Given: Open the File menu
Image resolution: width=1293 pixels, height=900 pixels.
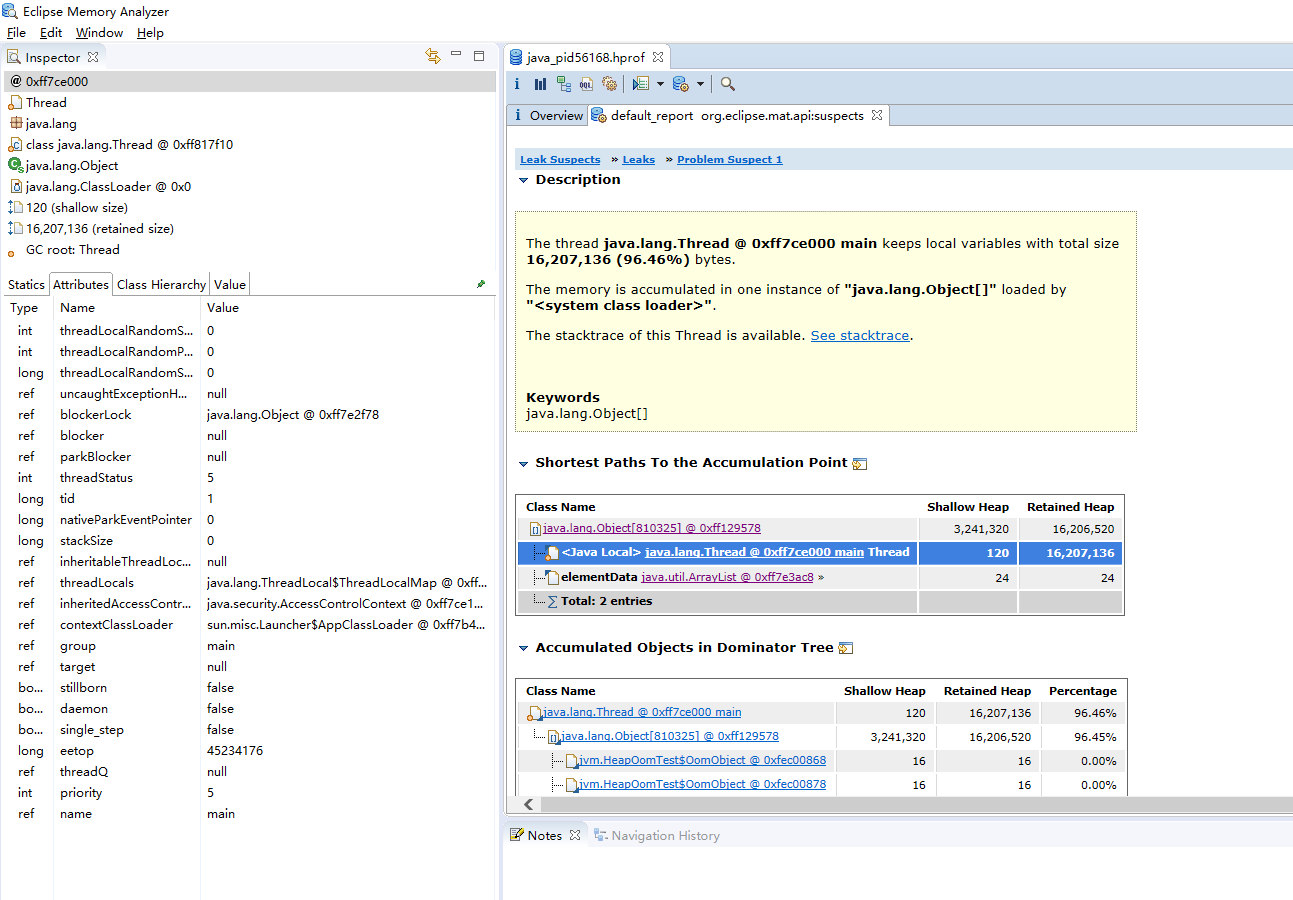Looking at the screenshot, I should pyautogui.click(x=16, y=32).
